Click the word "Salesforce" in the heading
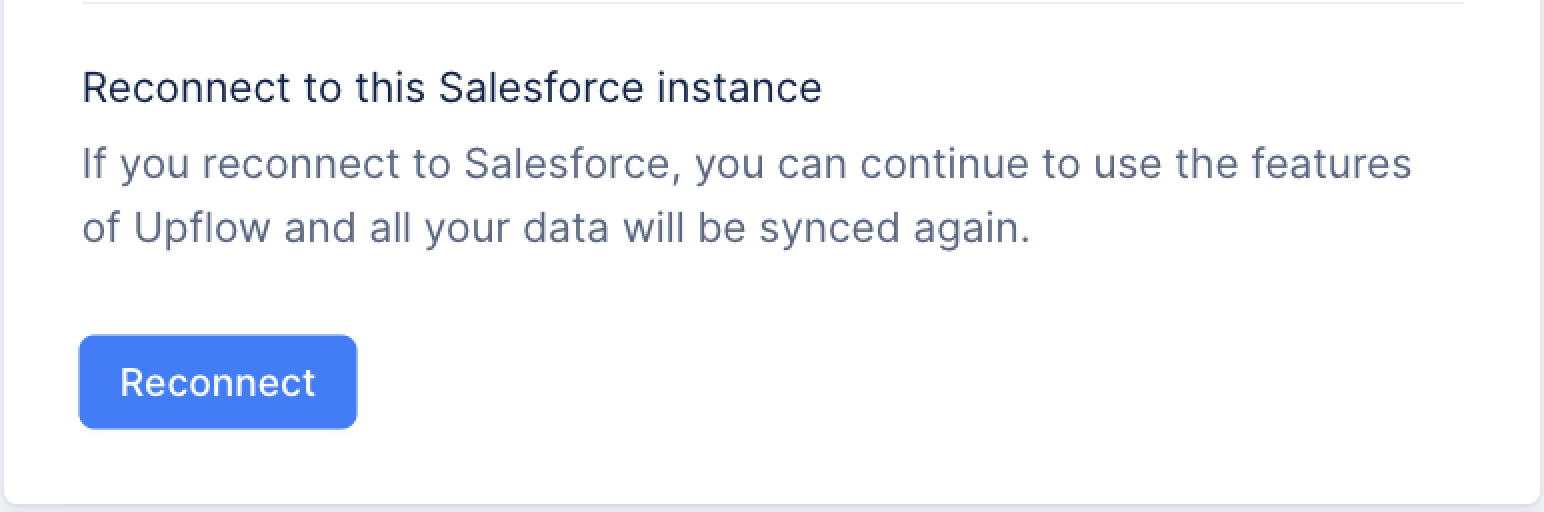Image resolution: width=1544 pixels, height=512 pixels. click(x=541, y=88)
